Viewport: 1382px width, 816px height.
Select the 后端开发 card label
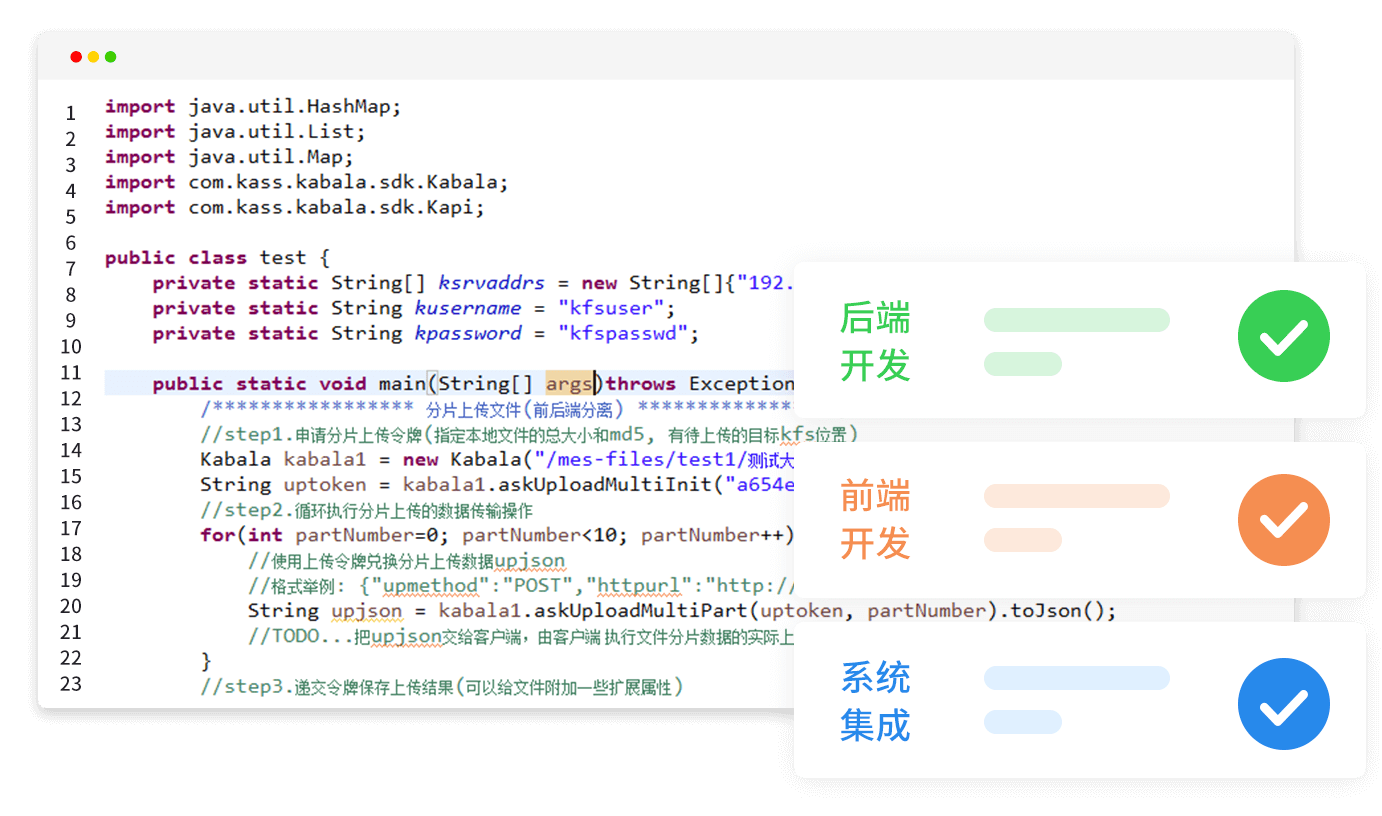pyautogui.click(x=875, y=342)
